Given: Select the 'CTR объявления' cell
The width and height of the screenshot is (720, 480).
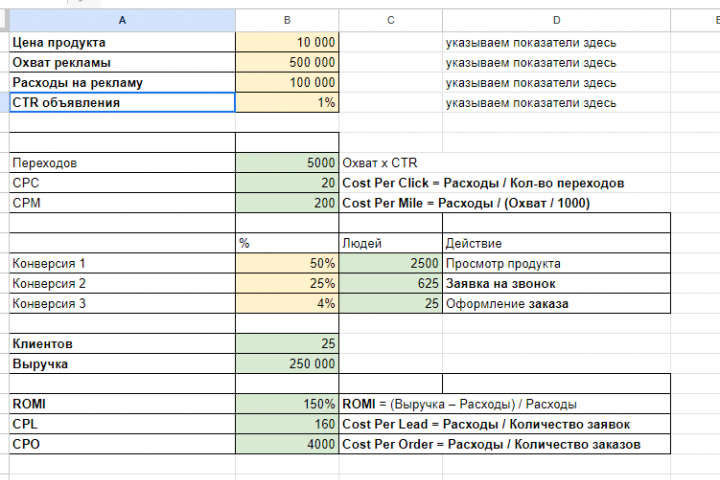Looking at the screenshot, I should coord(122,102).
